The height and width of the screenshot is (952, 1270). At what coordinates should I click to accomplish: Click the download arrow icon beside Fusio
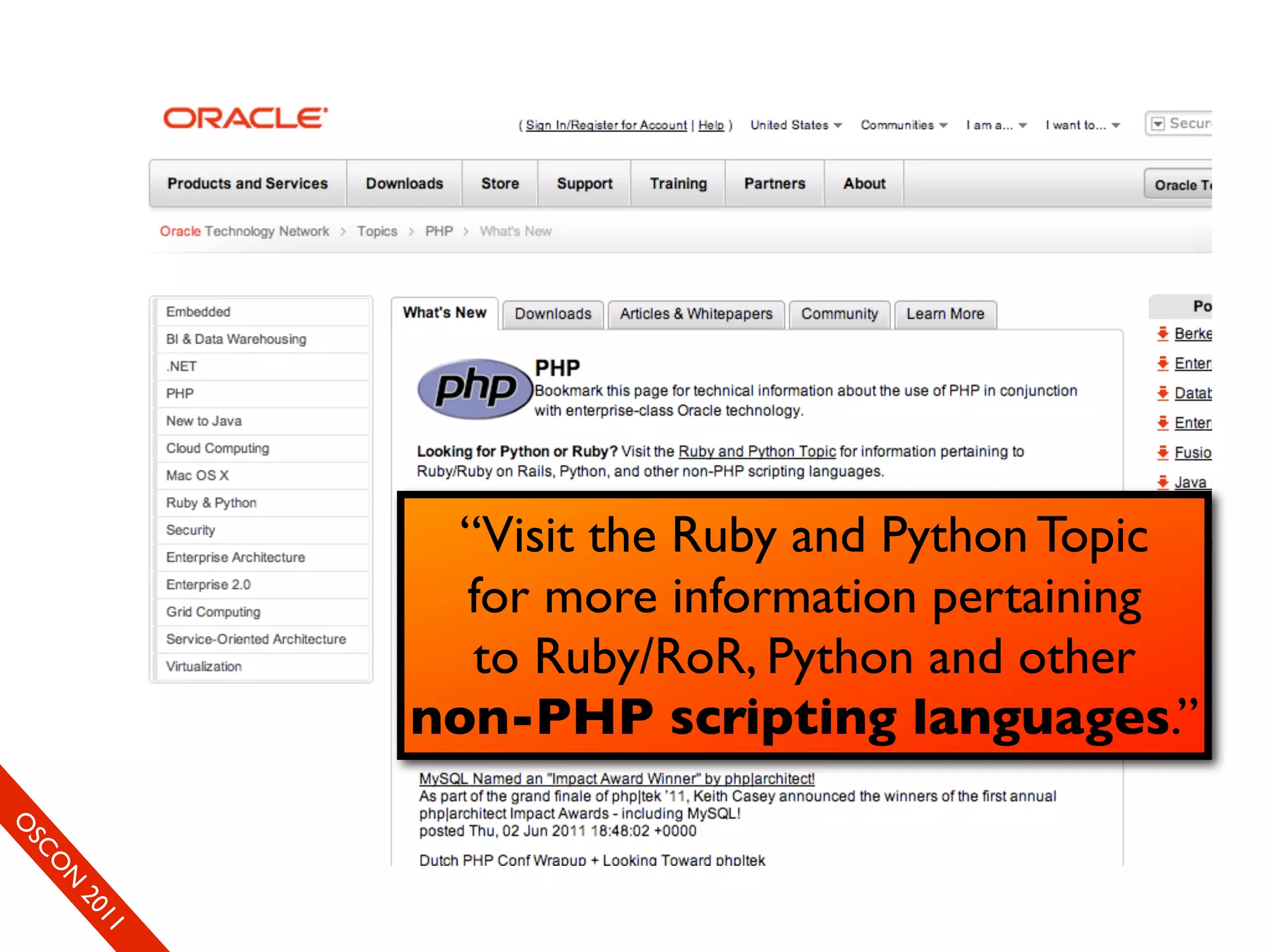coord(1163,452)
